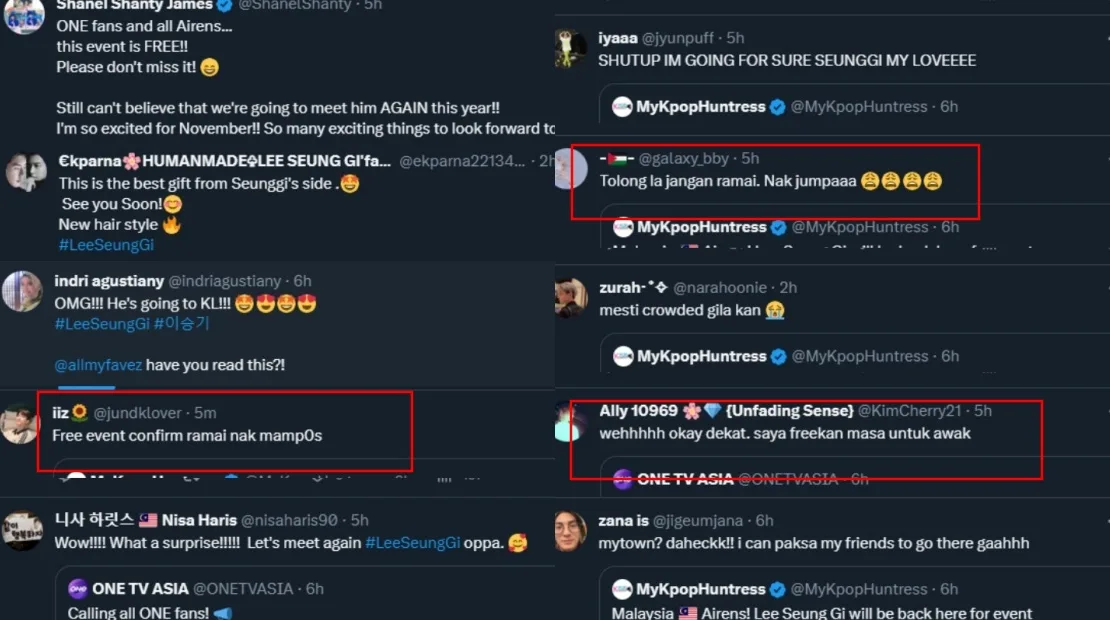Open indri agustiany's profile picture
Image resolution: width=1110 pixels, height=620 pixels.
coord(22,291)
